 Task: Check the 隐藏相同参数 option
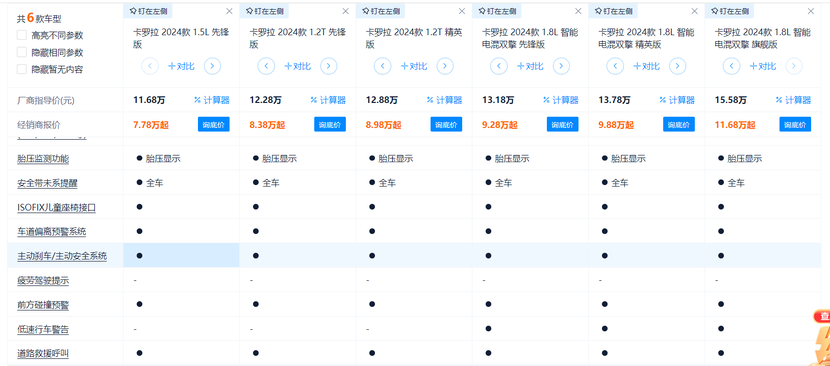coord(22,52)
